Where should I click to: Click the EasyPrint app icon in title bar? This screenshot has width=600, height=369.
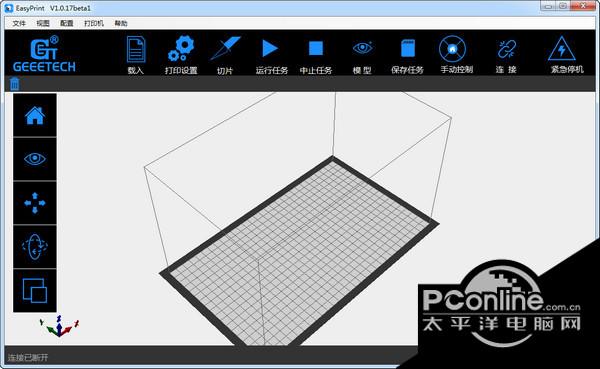tap(8, 8)
